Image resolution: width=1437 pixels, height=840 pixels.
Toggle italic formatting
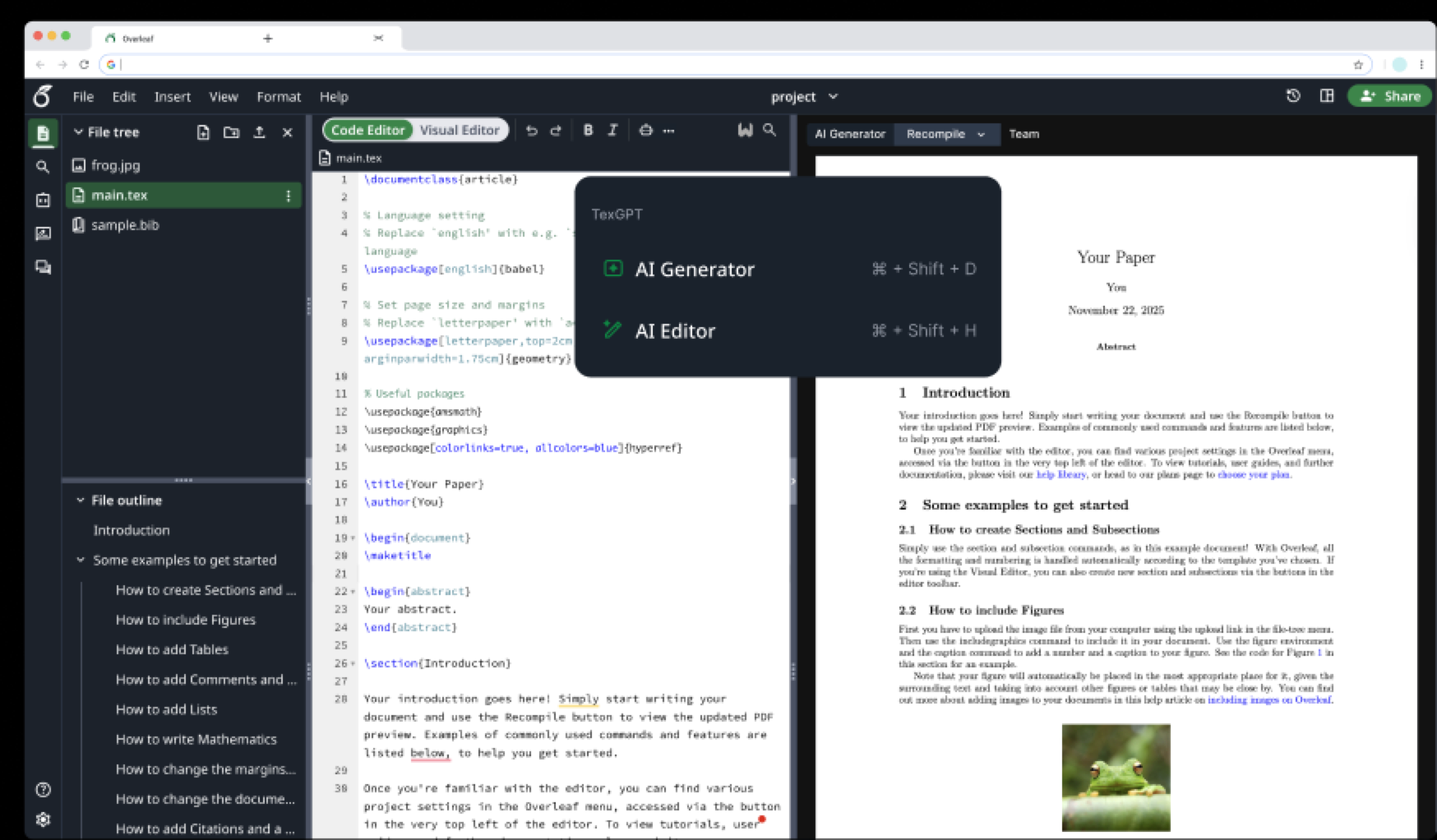[612, 130]
